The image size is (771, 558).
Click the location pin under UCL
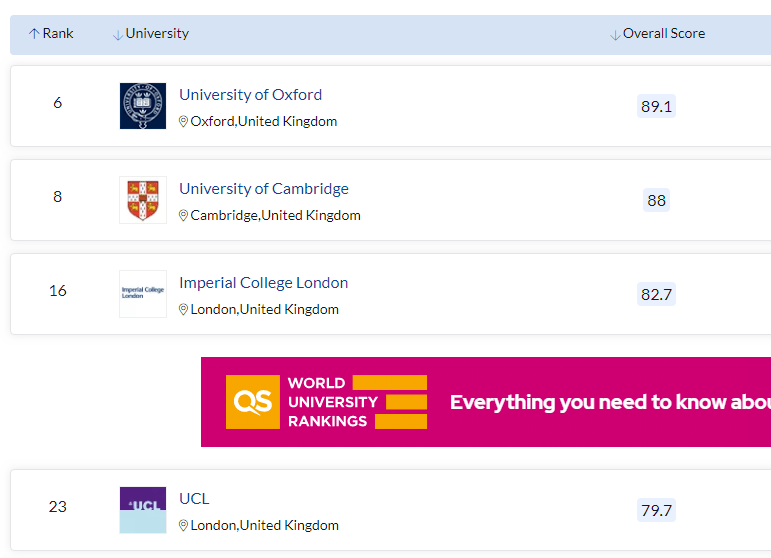point(183,526)
